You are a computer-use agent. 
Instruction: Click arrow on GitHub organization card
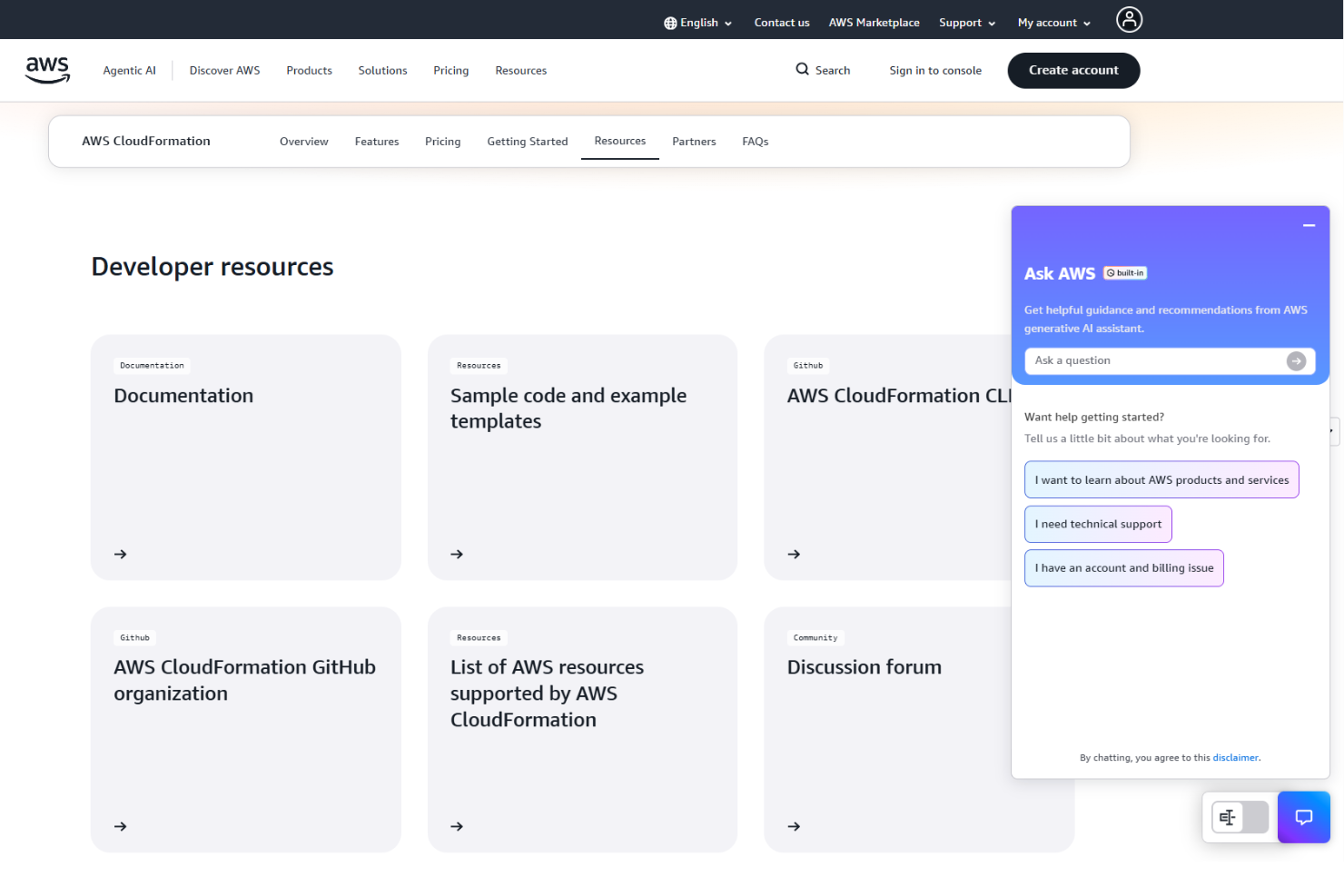tap(121, 826)
